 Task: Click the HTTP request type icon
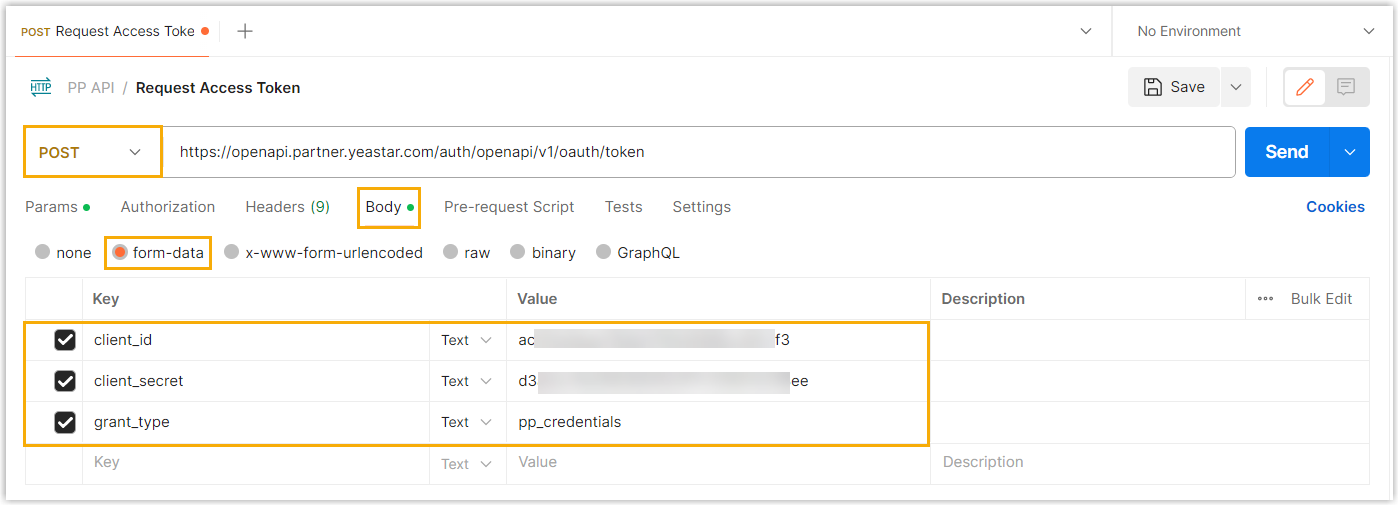(x=41, y=87)
